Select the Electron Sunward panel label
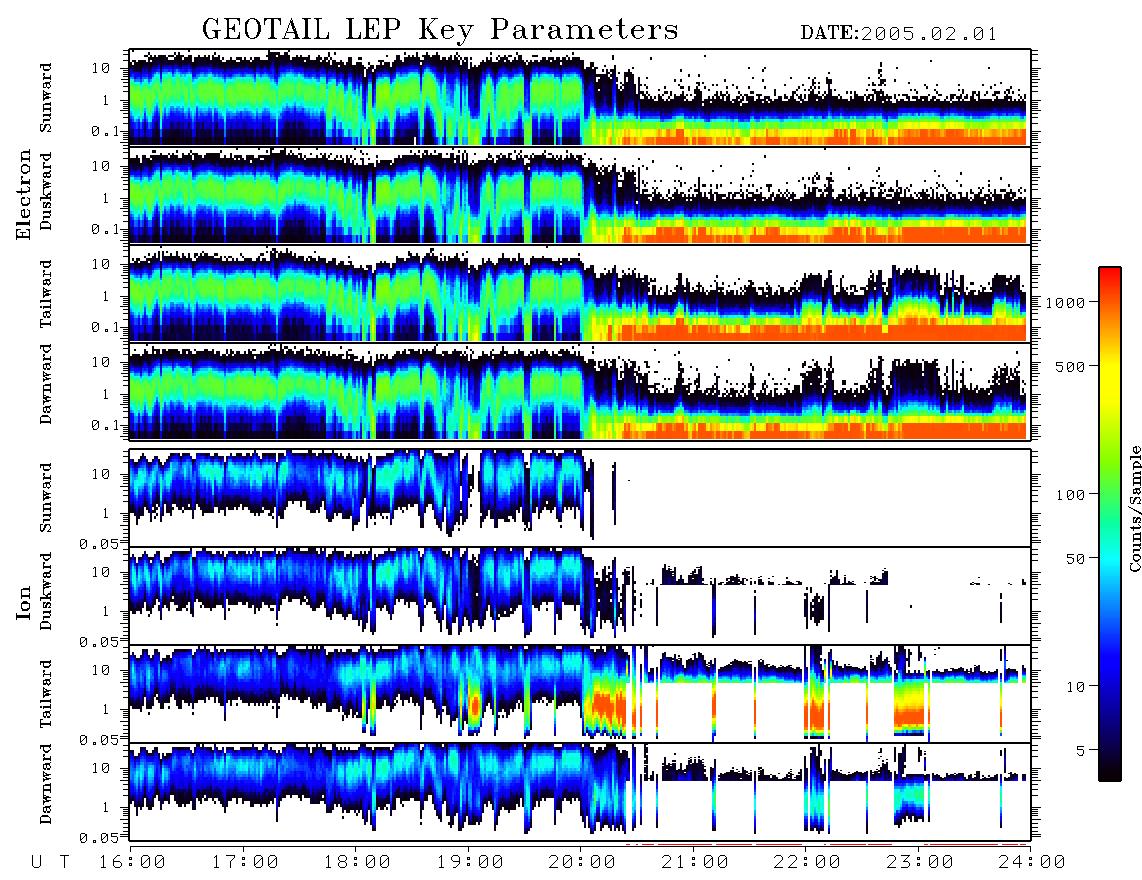Viewport: 1142px width, 880px height. tap(46, 98)
